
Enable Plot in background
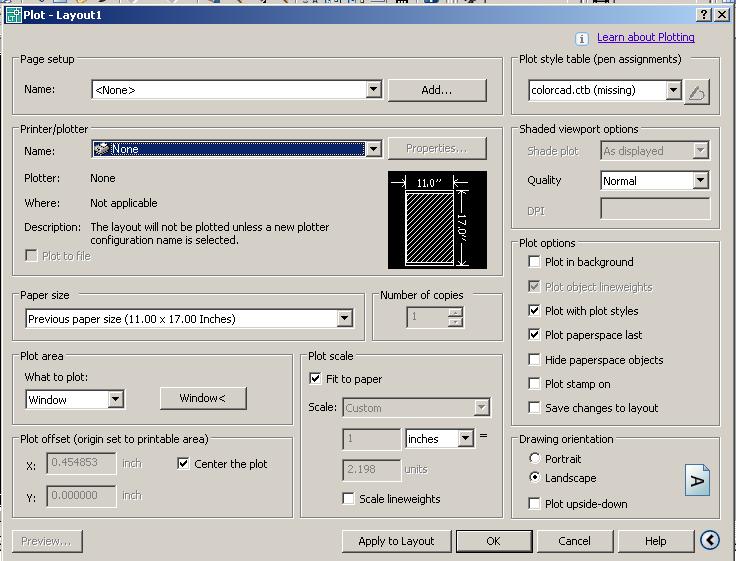click(534, 261)
